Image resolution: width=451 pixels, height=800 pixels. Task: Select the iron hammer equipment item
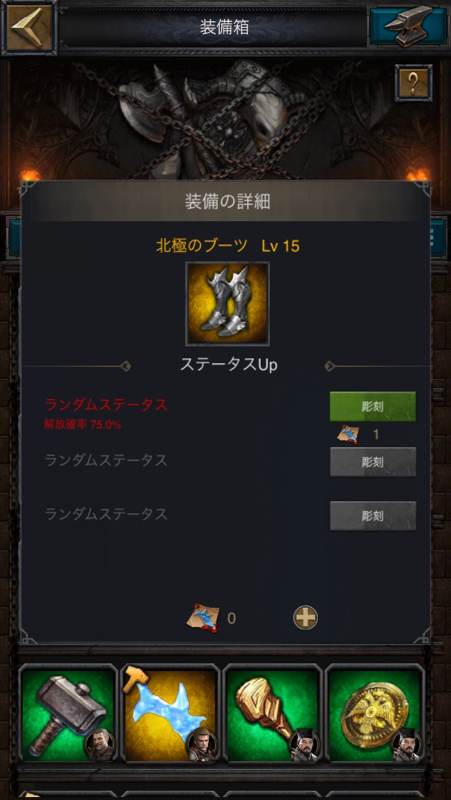click(x=68, y=713)
